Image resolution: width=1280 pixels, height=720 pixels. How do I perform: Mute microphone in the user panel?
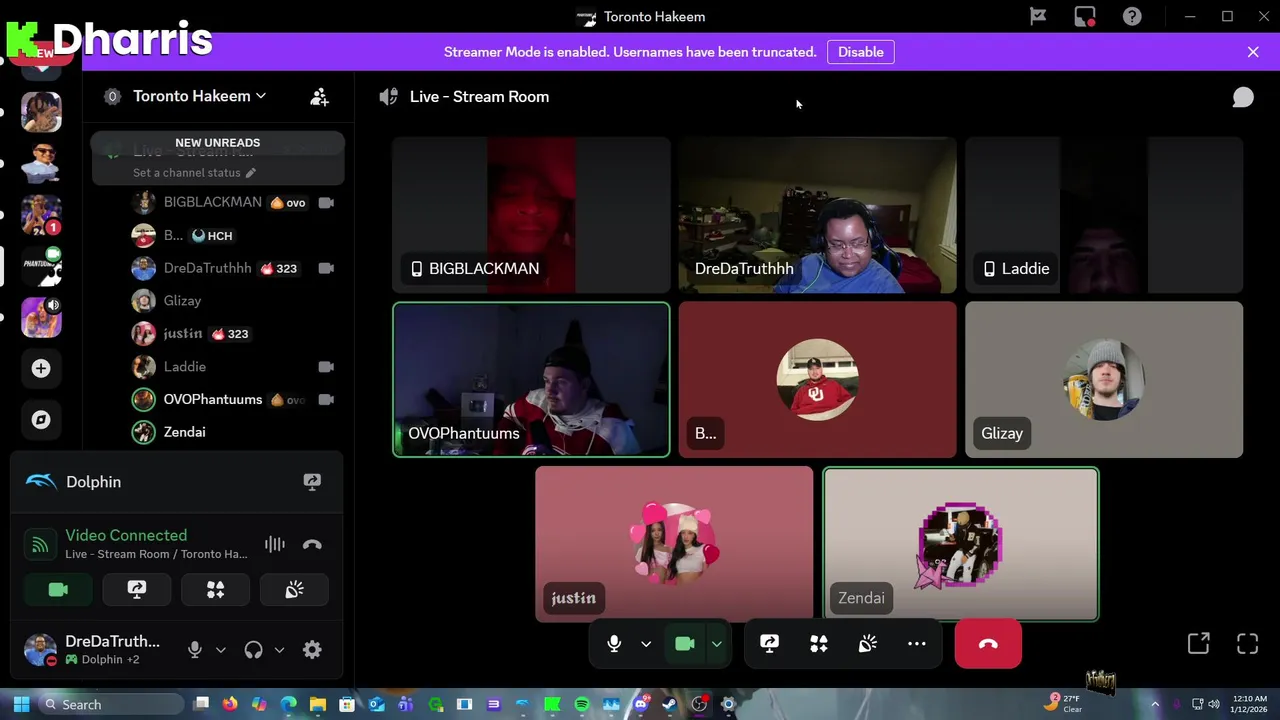click(x=195, y=650)
